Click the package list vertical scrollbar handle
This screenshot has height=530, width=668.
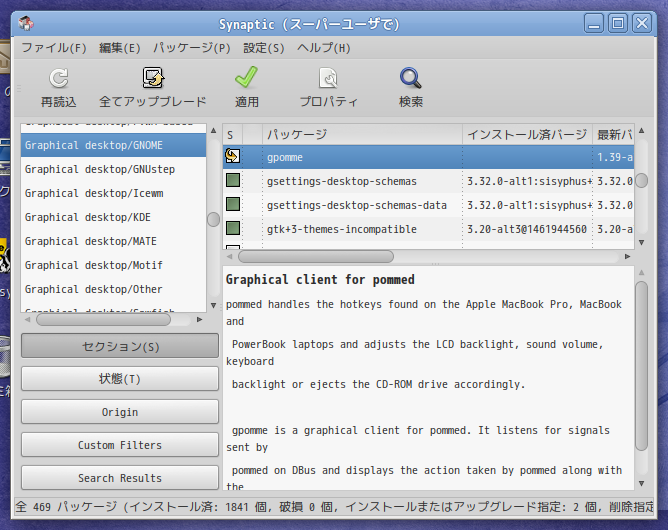tap(642, 181)
